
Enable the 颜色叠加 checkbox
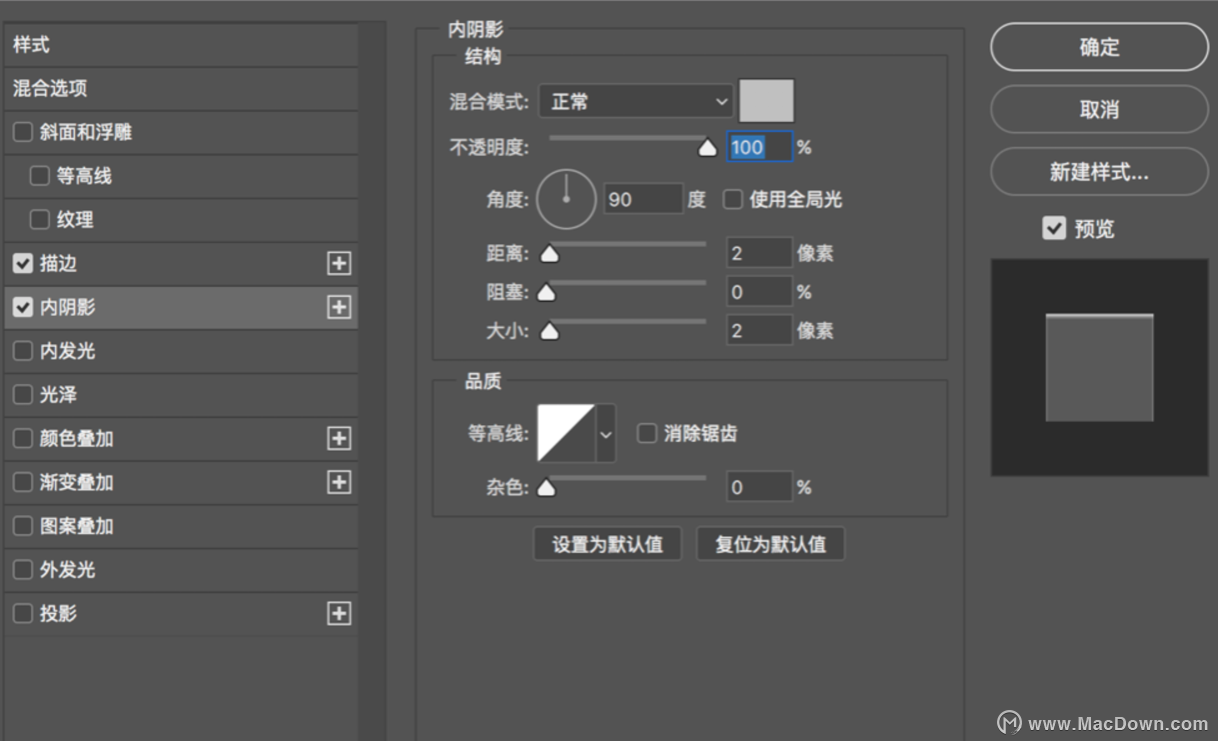click(x=23, y=439)
